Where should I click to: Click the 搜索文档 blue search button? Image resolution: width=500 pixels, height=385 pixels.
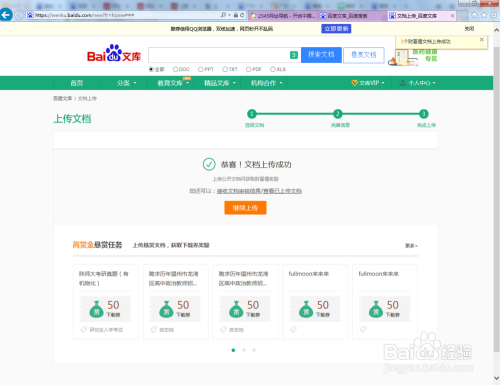point(321,55)
